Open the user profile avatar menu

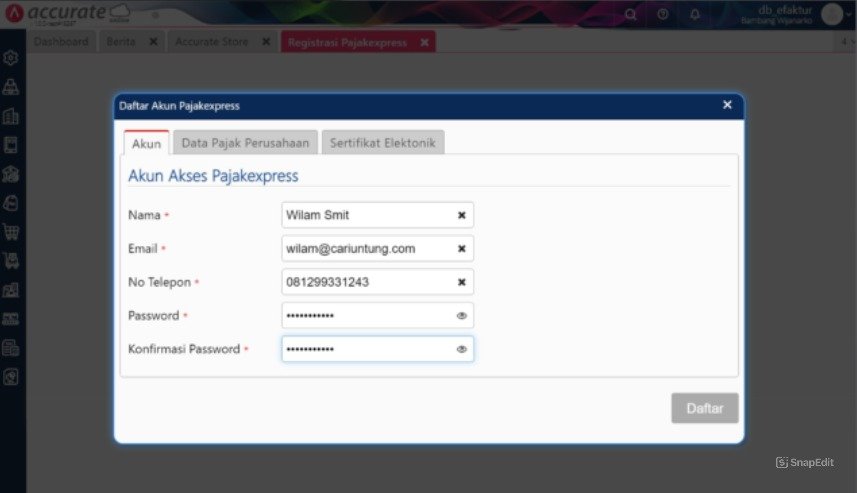tap(832, 14)
